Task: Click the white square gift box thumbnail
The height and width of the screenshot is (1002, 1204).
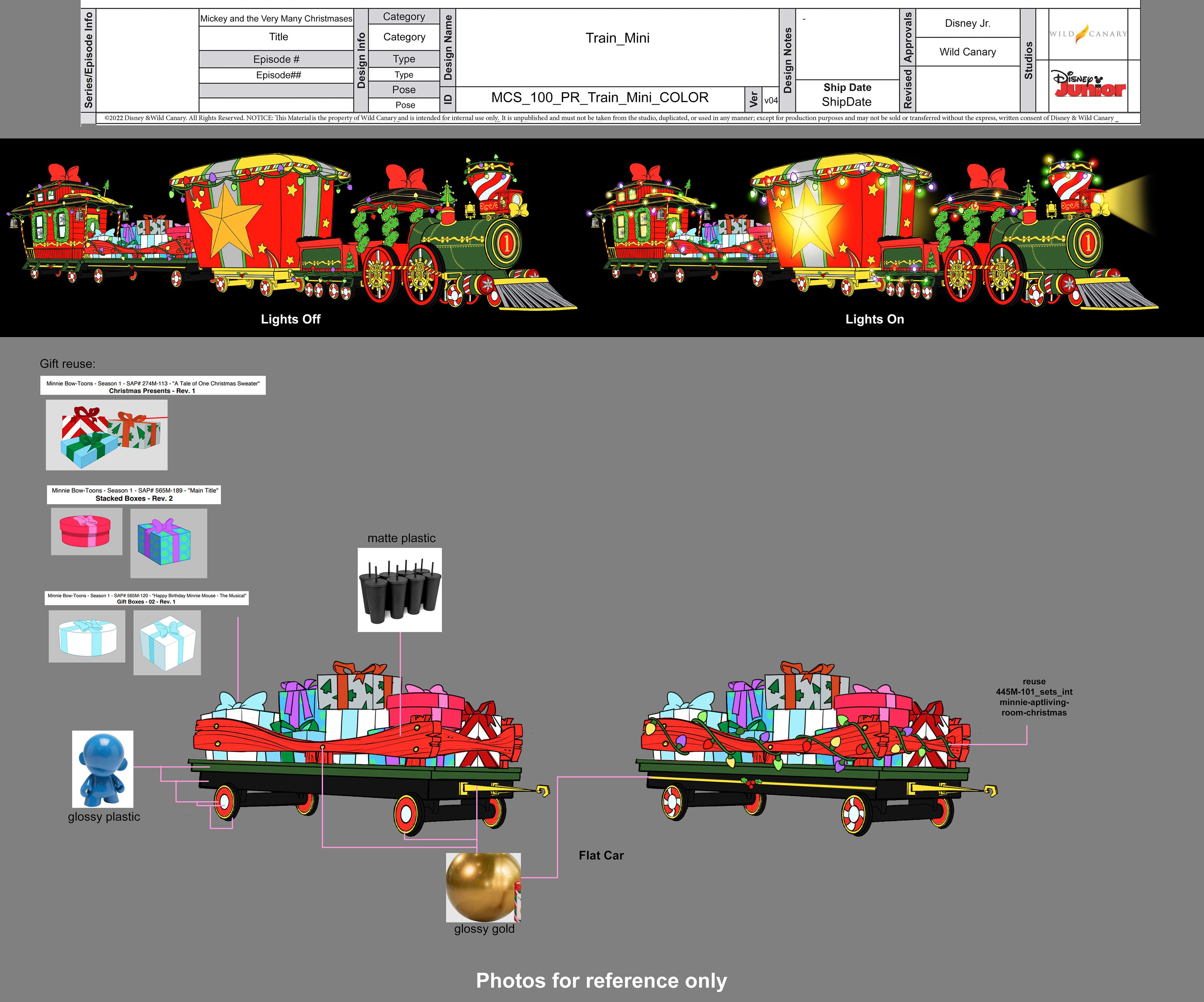Action: [167, 642]
